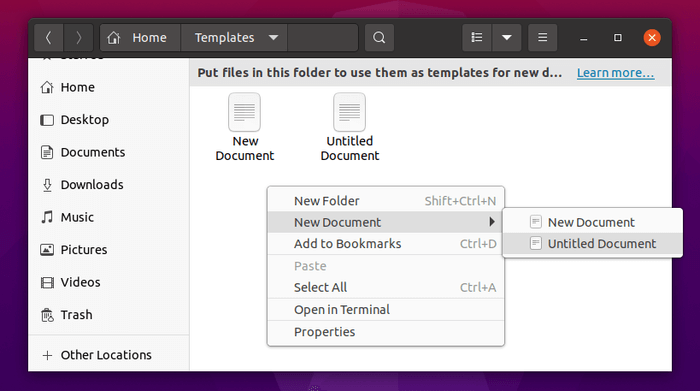Image resolution: width=700 pixels, height=391 pixels.
Task: Expand the New Document submenu arrow
Action: click(492, 222)
